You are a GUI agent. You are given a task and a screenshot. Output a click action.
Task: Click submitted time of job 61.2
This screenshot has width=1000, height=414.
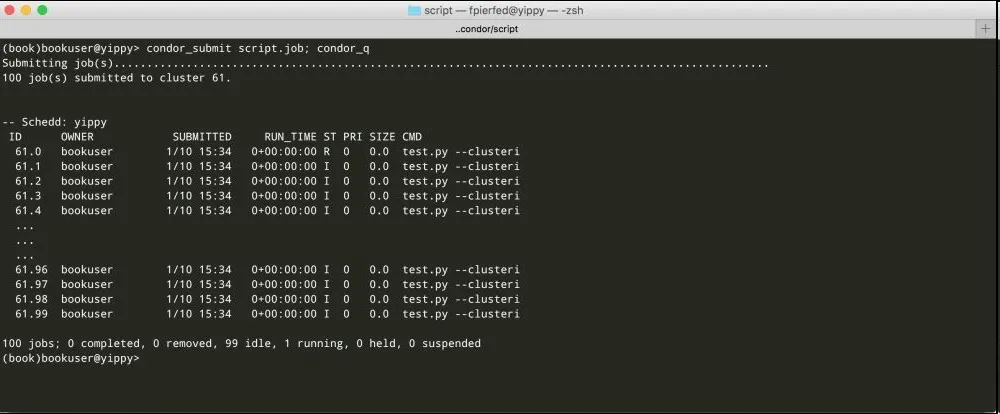pos(199,181)
